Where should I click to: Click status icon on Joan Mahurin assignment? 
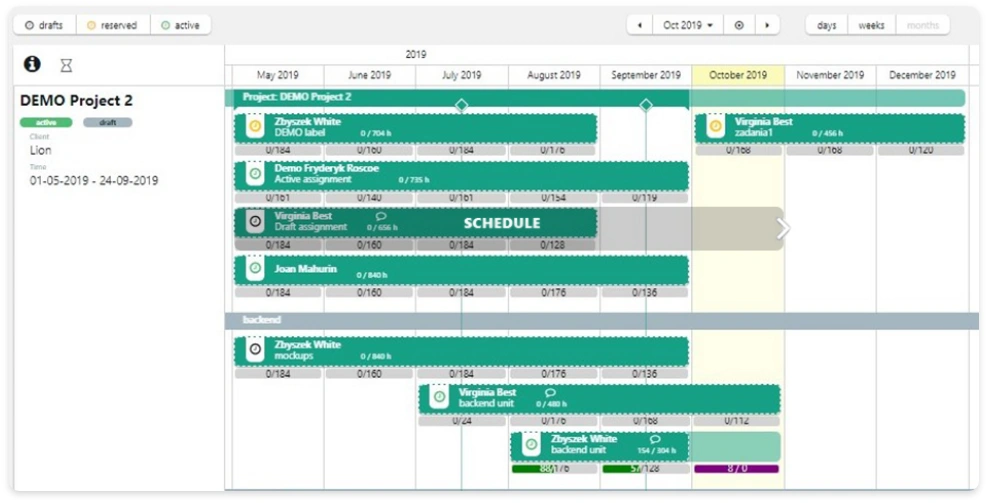255,269
